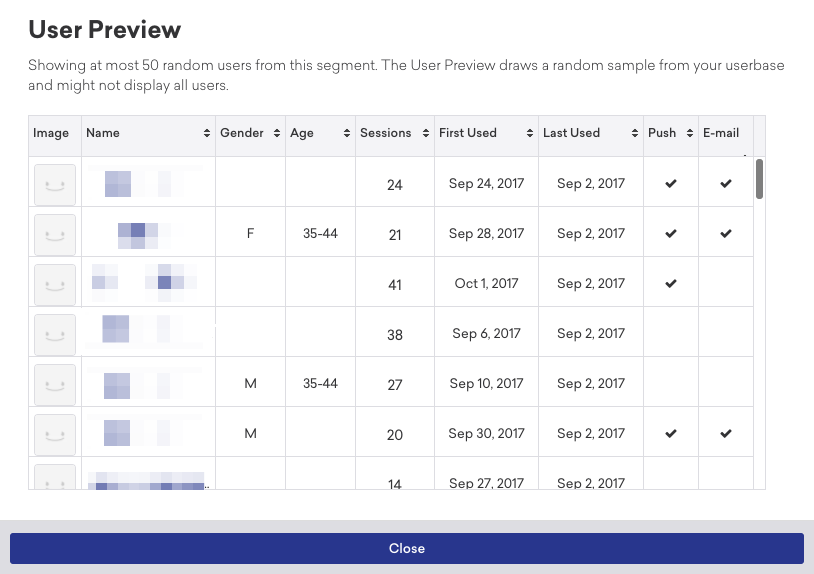Sort by Gender column arrows
The height and width of the screenshot is (574, 814).
277,133
